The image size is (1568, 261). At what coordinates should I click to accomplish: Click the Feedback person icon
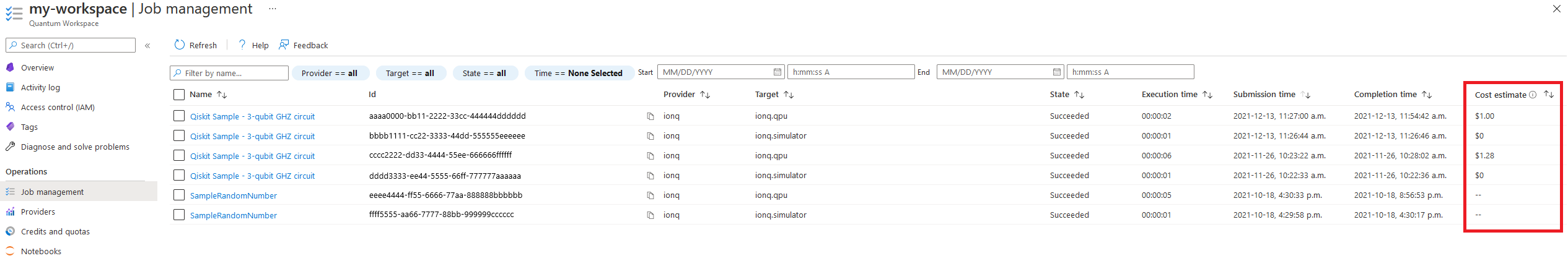tap(284, 45)
